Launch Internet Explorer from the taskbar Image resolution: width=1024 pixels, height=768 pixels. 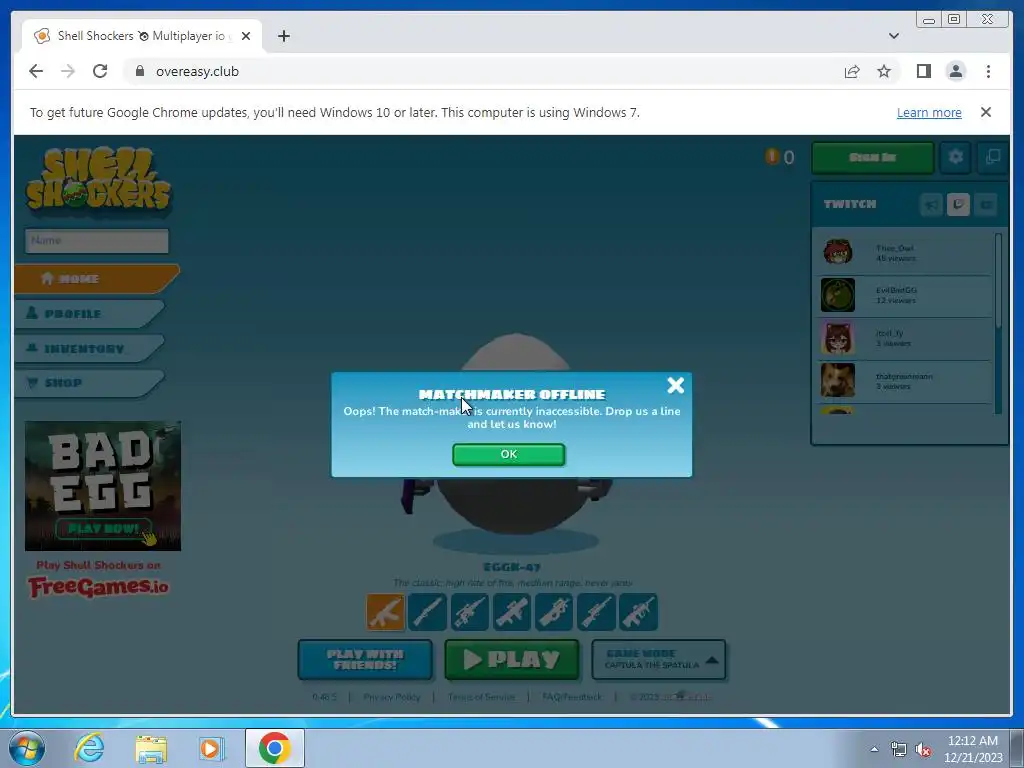click(89, 748)
